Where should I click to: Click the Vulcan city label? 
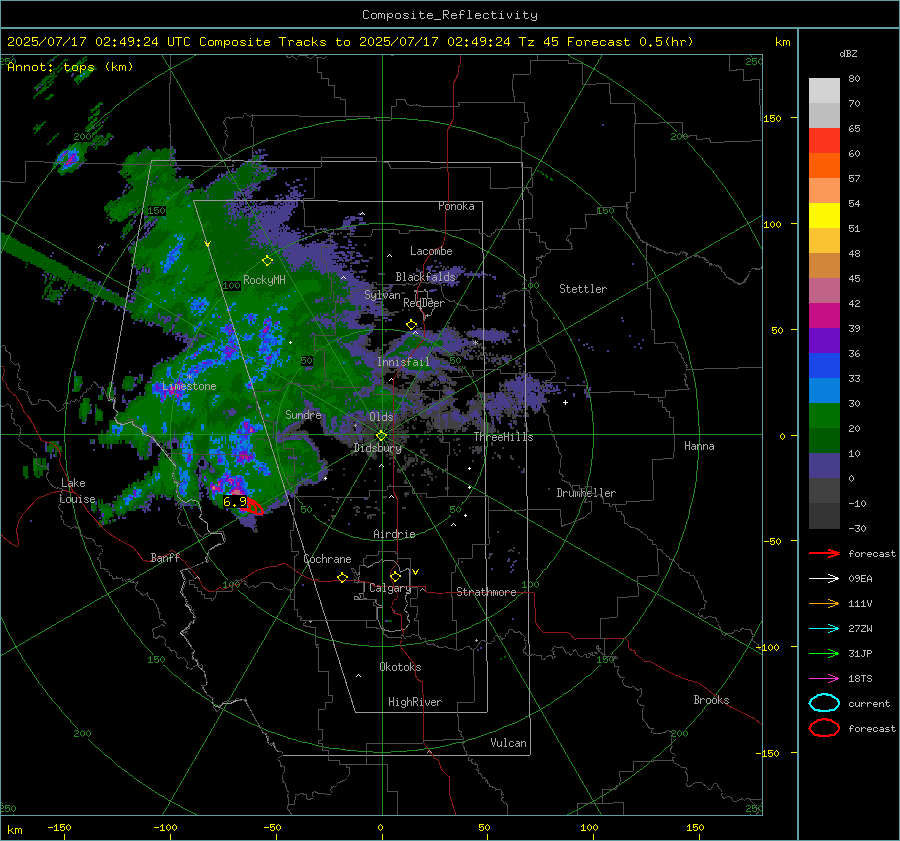pos(509,743)
